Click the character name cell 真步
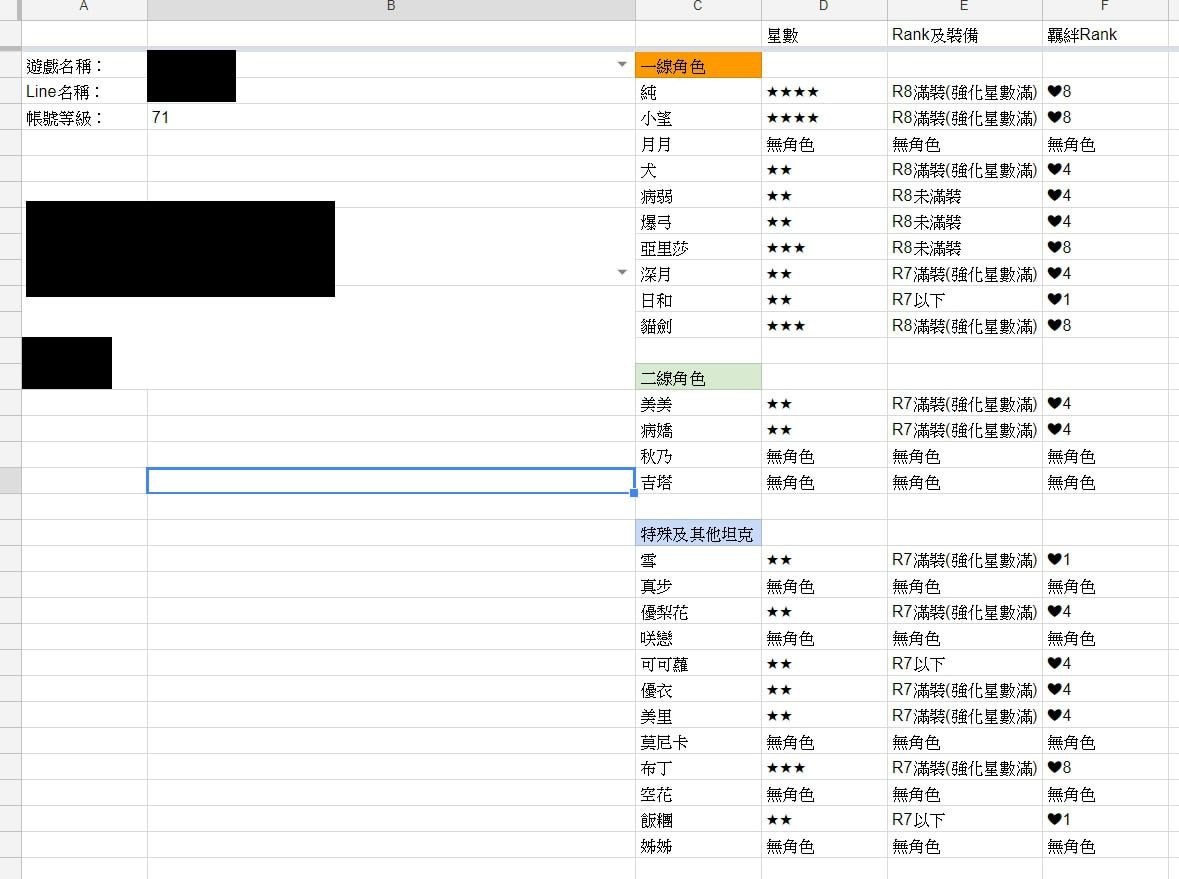Screen dimensions: 1179x879 click(x=699, y=586)
